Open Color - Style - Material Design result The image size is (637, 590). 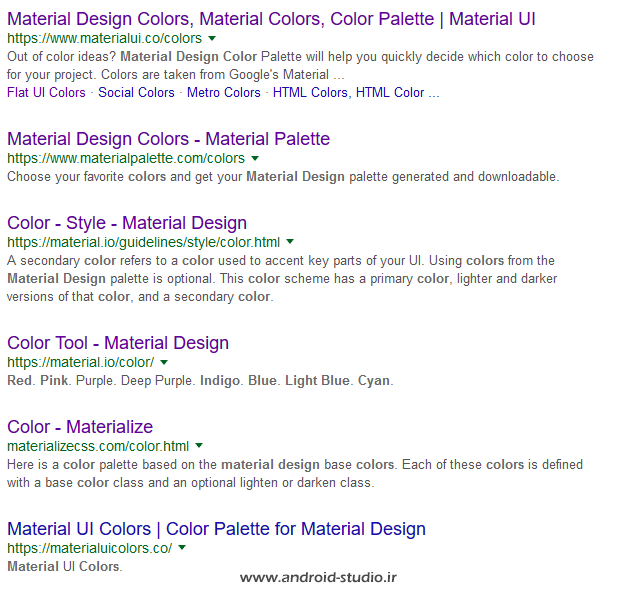pos(127,223)
